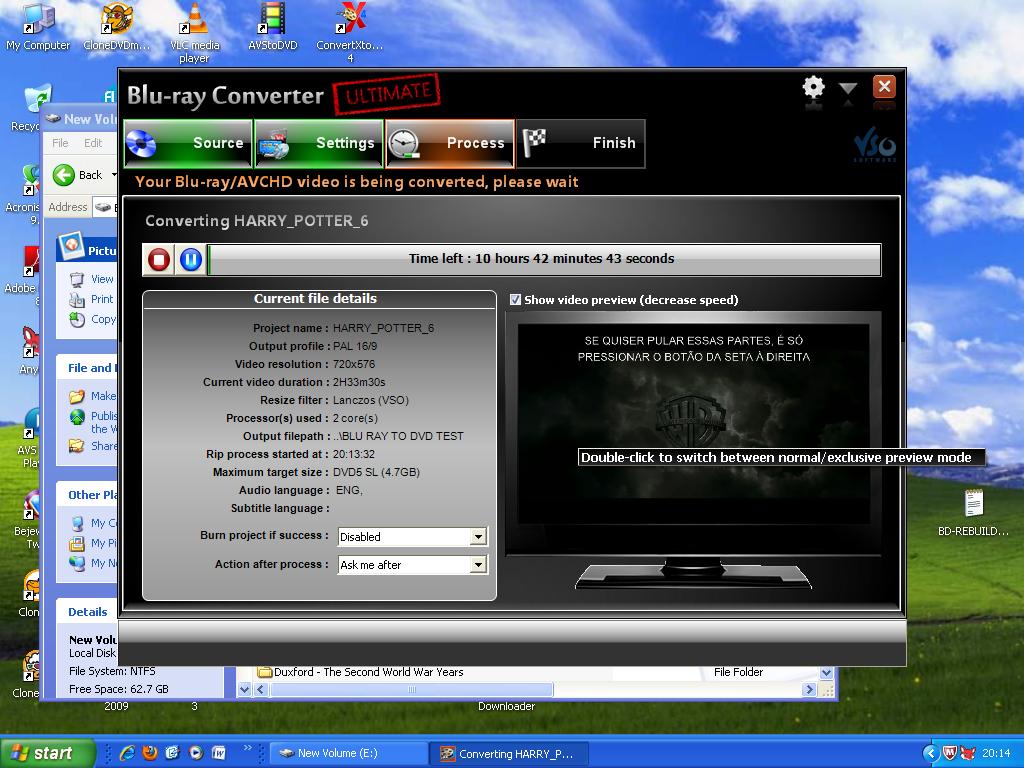Viewport: 1024px width, 768px height.
Task: Click the video preview screen
Action: click(694, 422)
